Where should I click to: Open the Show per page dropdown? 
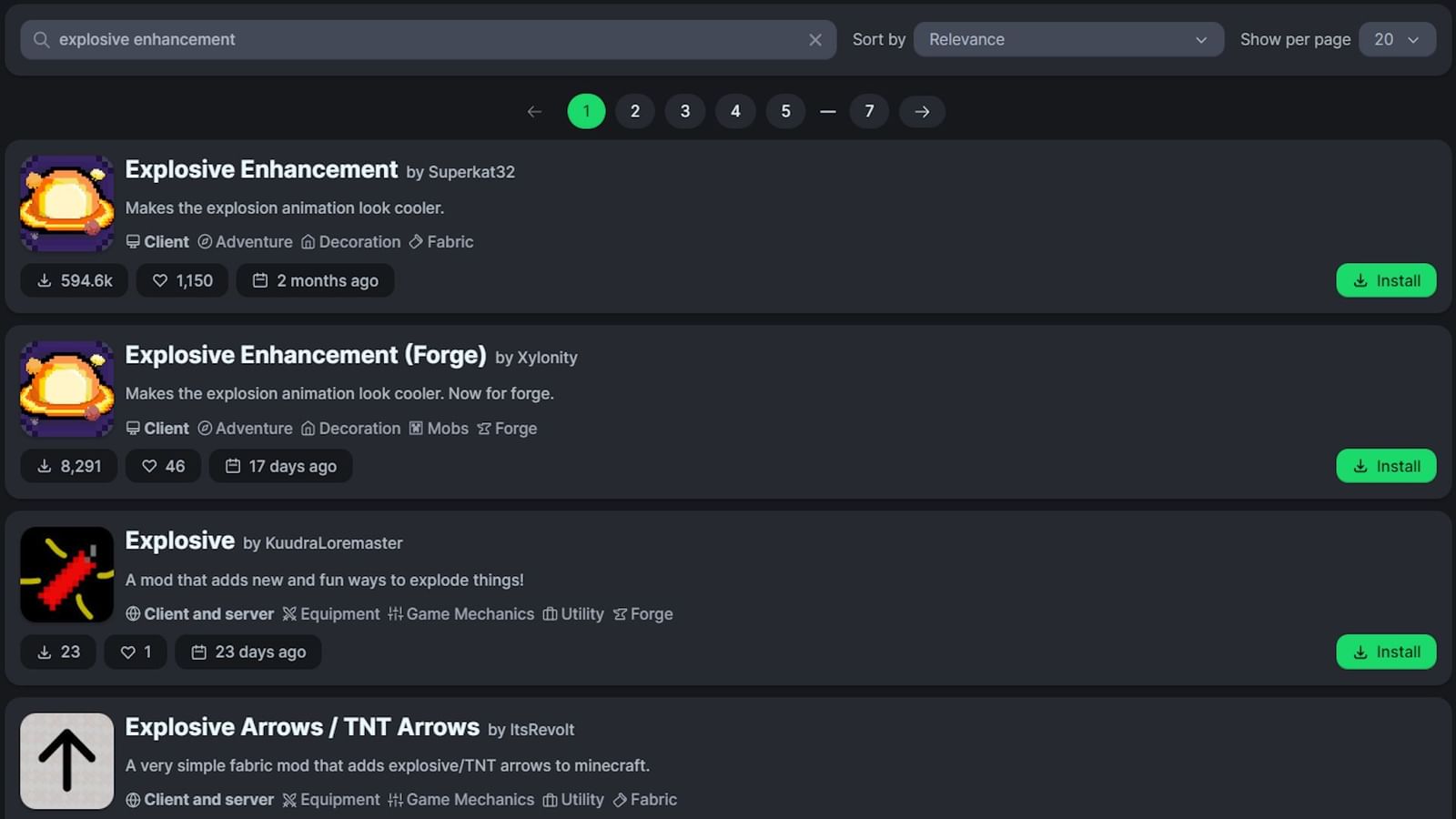tap(1397, 39)
